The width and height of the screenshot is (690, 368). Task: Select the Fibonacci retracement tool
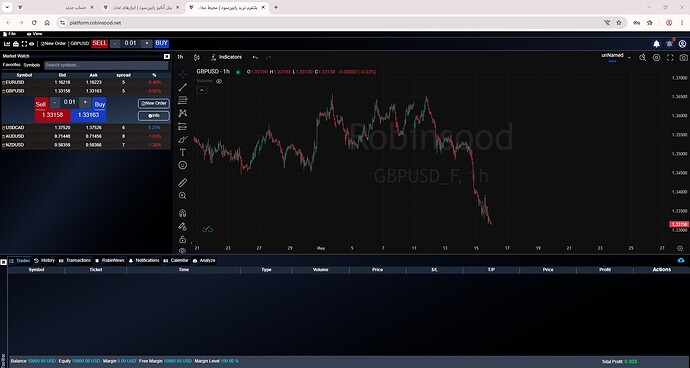pos(183,100)
